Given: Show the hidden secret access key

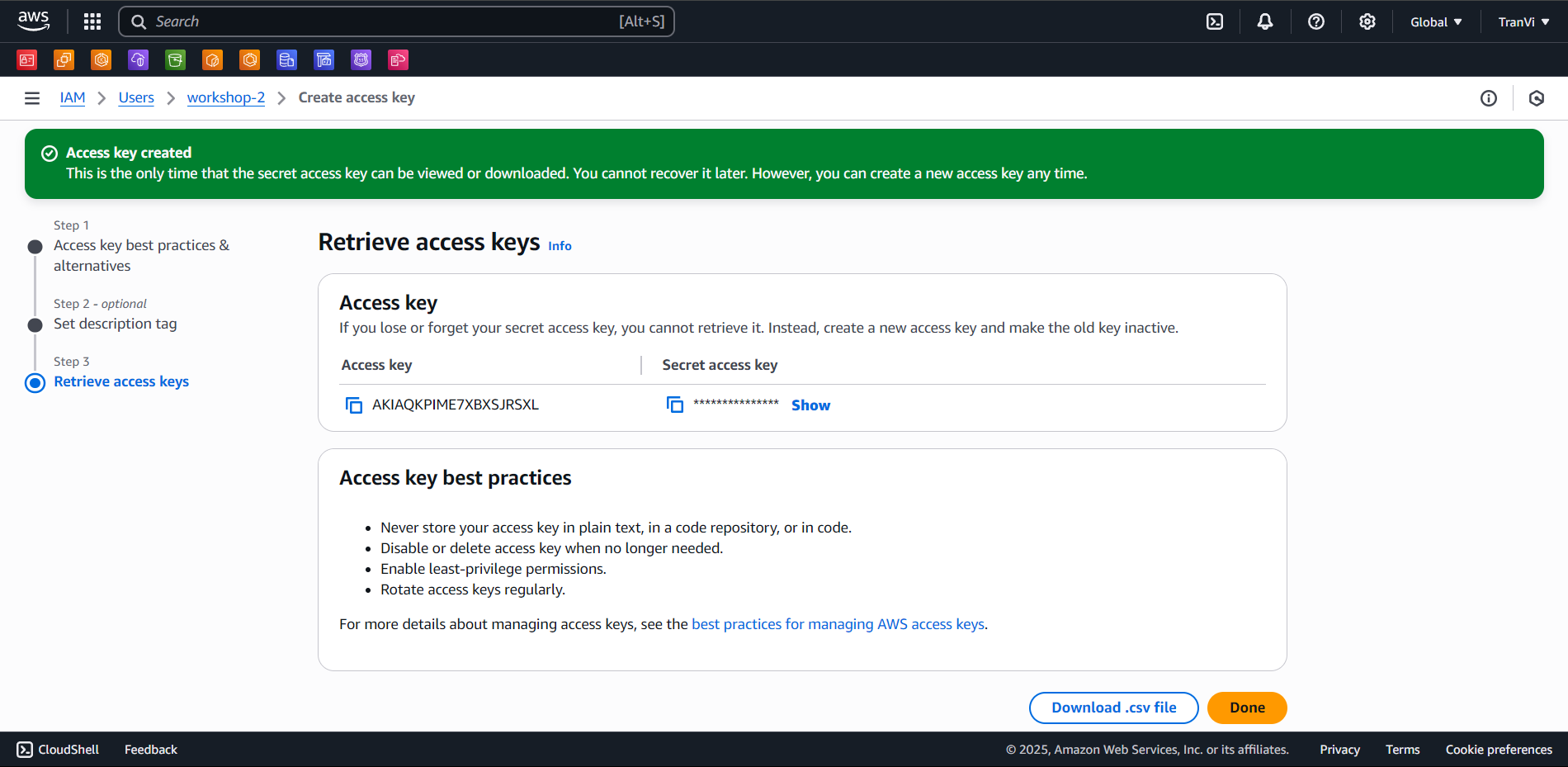Looking at the screenshot, I should [810, 405].
